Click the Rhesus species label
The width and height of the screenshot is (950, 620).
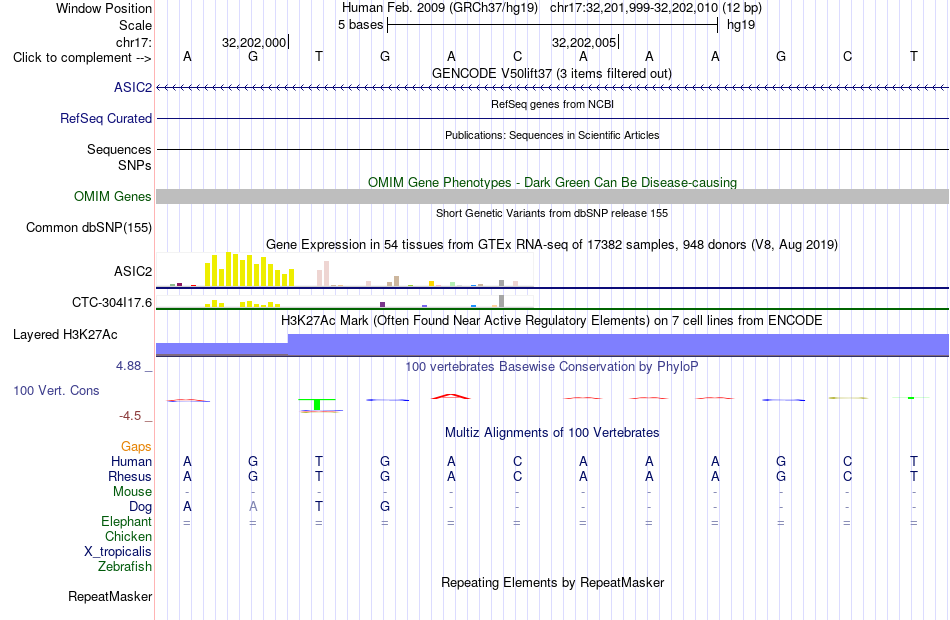[x=130, y=477]
